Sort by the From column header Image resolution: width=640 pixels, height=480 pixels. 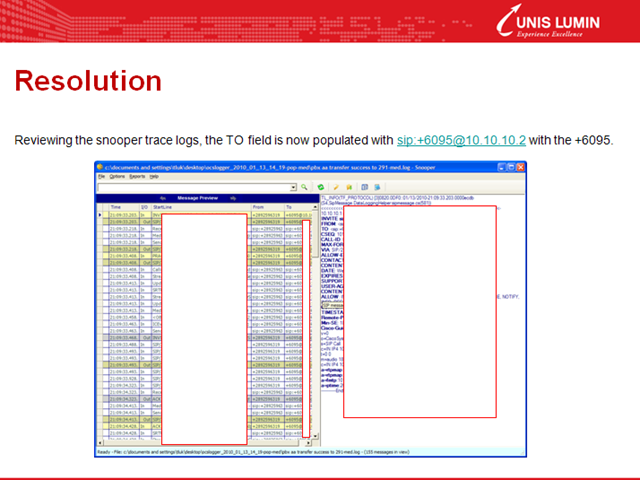click(267, 207)
